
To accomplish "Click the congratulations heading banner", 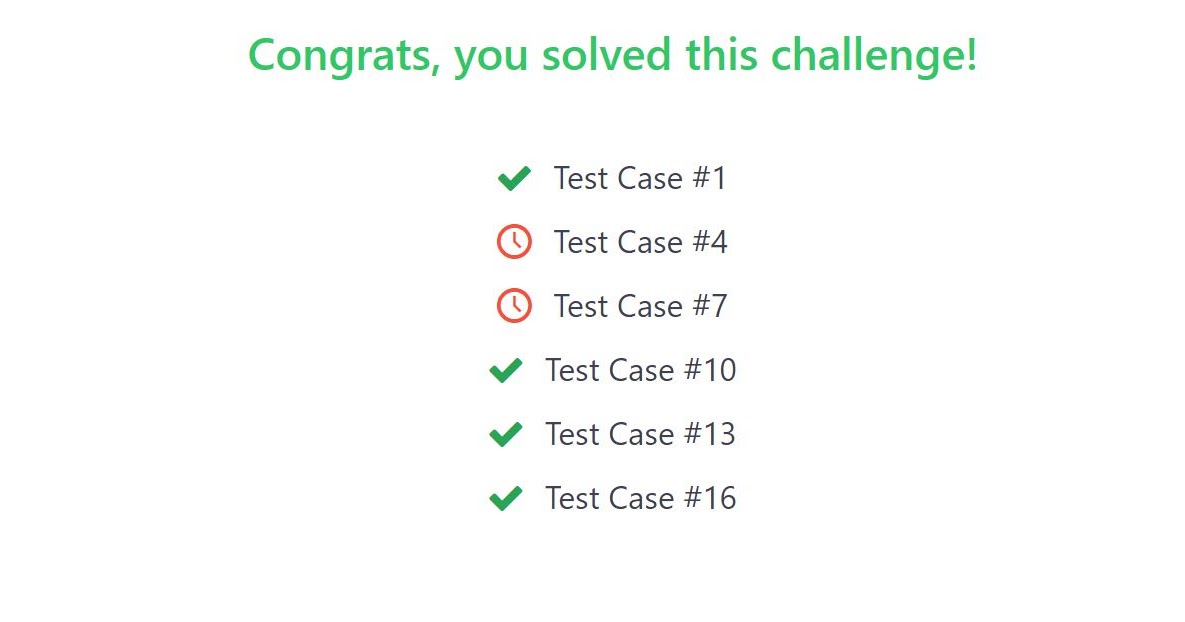I will pos(613,56).
